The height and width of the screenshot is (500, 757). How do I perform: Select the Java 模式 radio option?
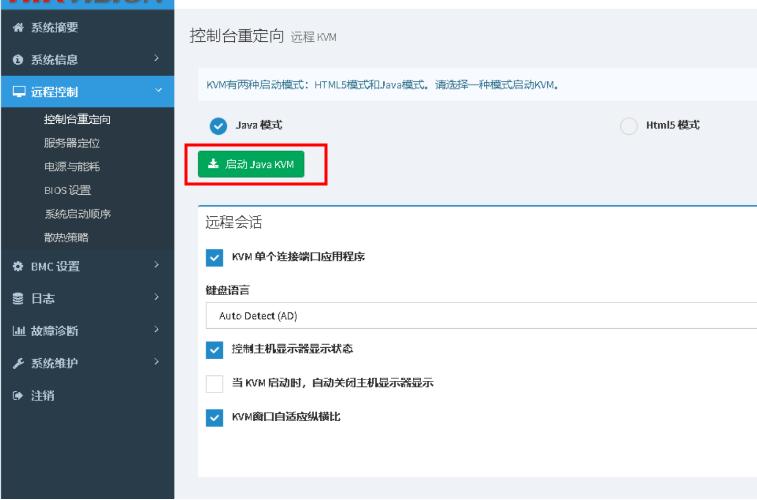(218, 126)
